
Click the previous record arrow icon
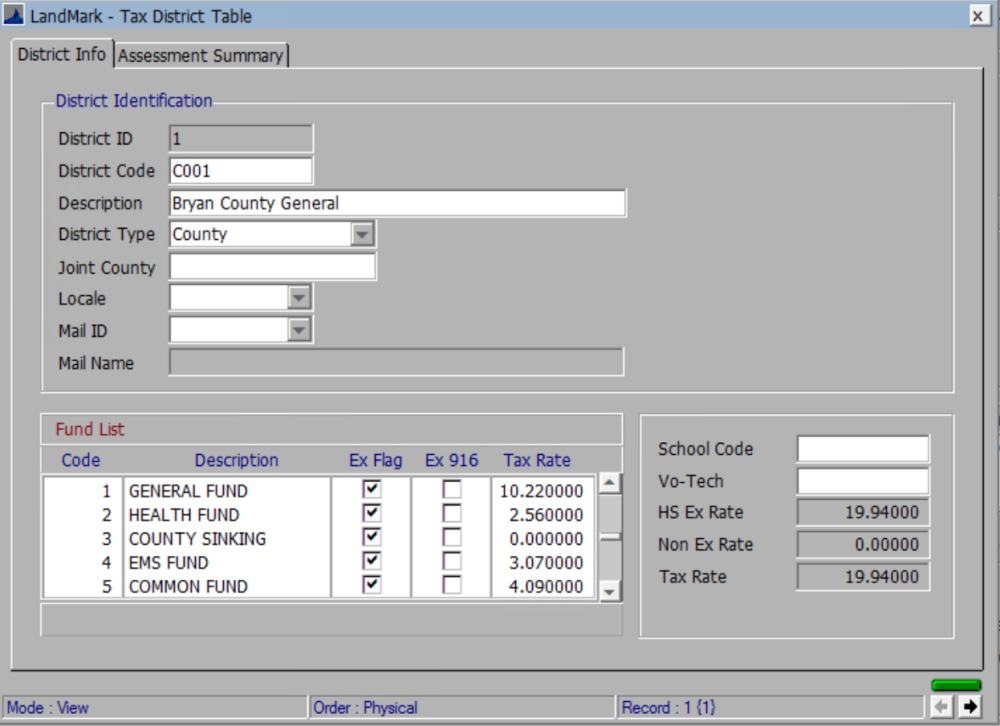tap(943, 707)
